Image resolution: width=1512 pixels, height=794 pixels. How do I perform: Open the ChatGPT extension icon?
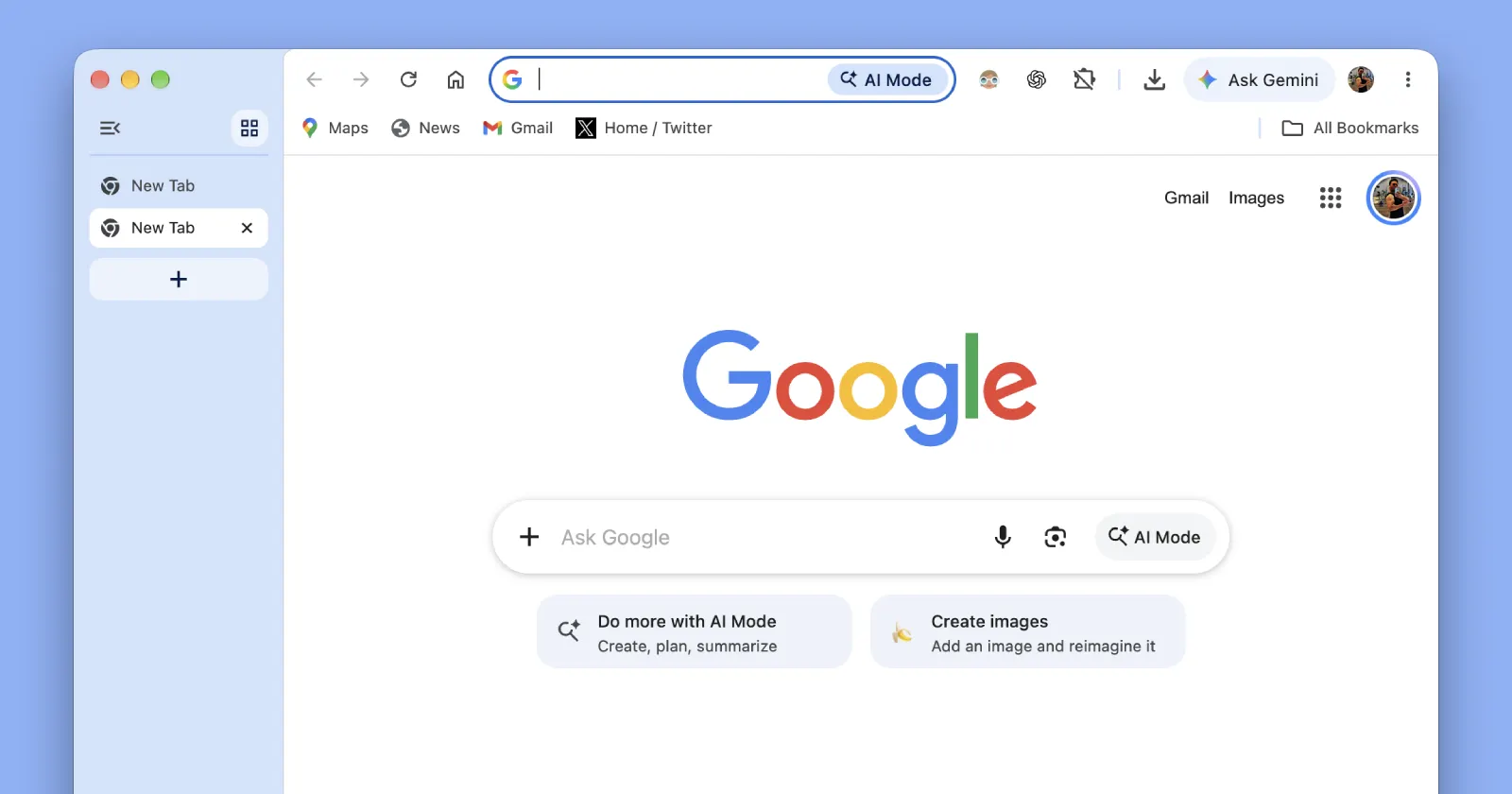pyautogui.click(x=1037, y=79)
